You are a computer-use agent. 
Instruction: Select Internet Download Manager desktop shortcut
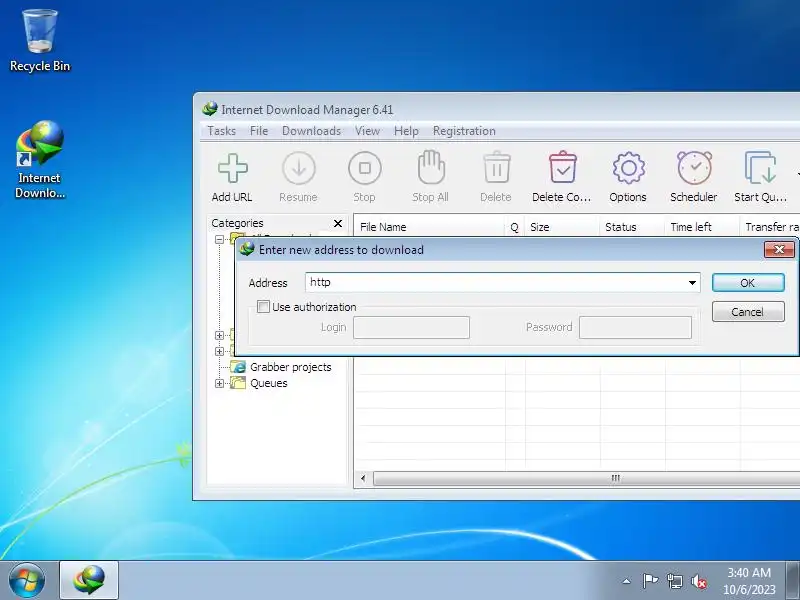point(39,160)
